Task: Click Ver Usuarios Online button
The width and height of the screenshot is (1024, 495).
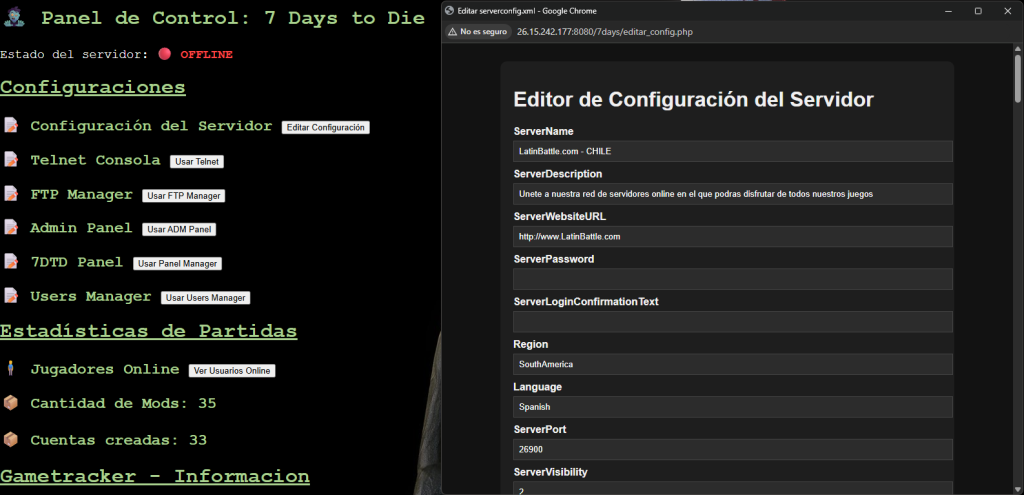Action: 232,370
